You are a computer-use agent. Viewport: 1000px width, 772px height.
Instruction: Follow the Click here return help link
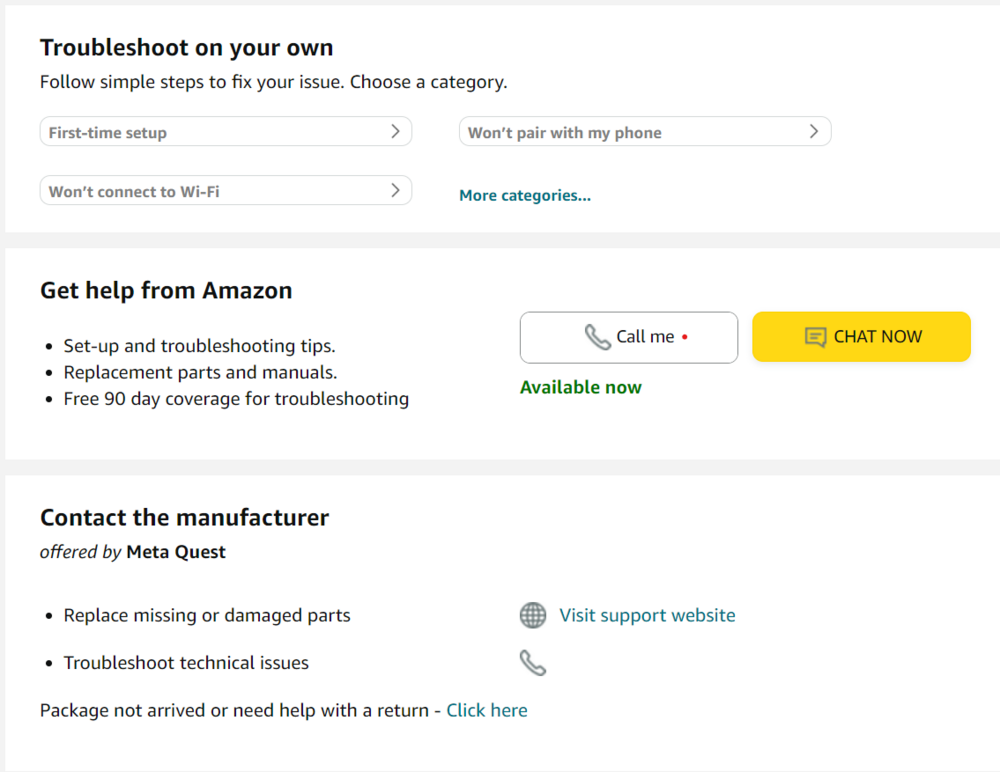tap(487, 710)
